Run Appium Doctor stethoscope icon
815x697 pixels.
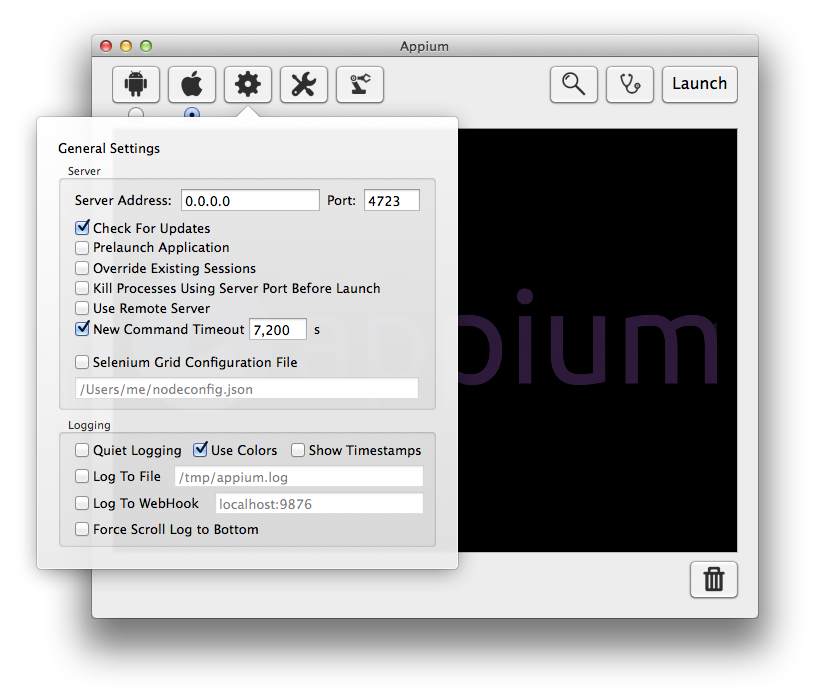point(630,85)
